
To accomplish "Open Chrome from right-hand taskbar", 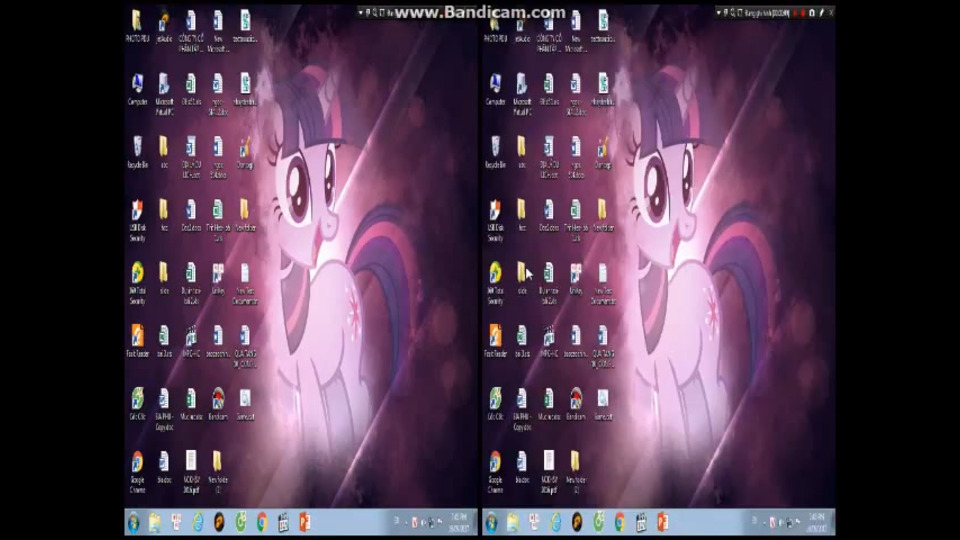I will click(619, 522).
